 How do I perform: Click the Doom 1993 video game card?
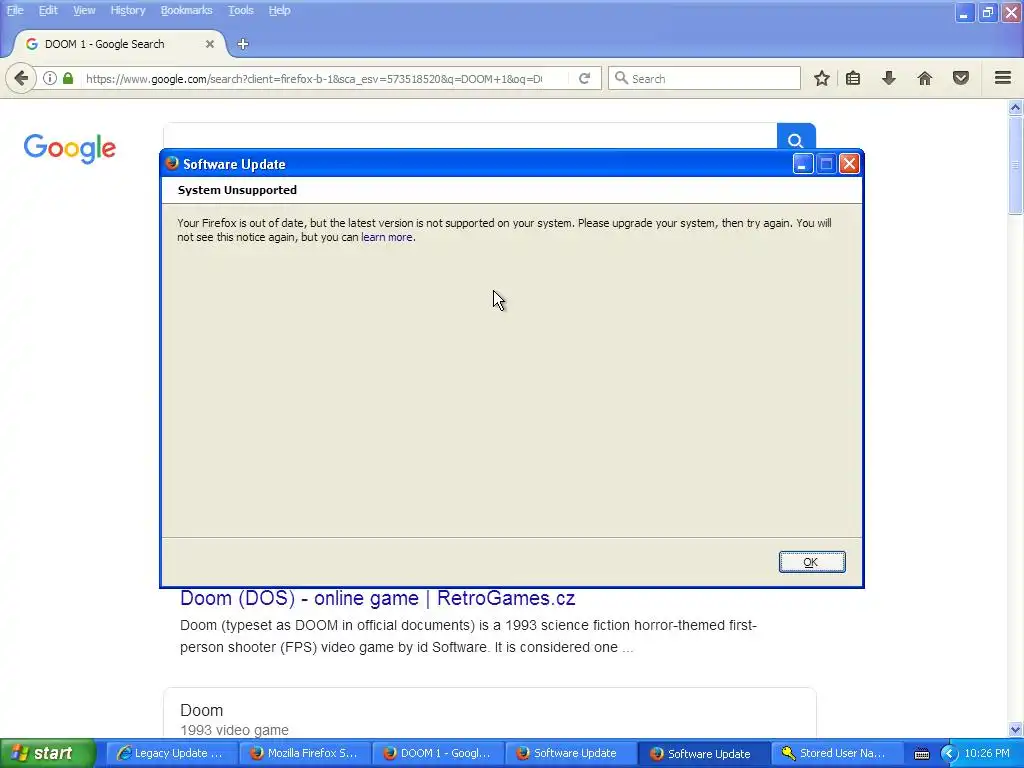point(490,713)
